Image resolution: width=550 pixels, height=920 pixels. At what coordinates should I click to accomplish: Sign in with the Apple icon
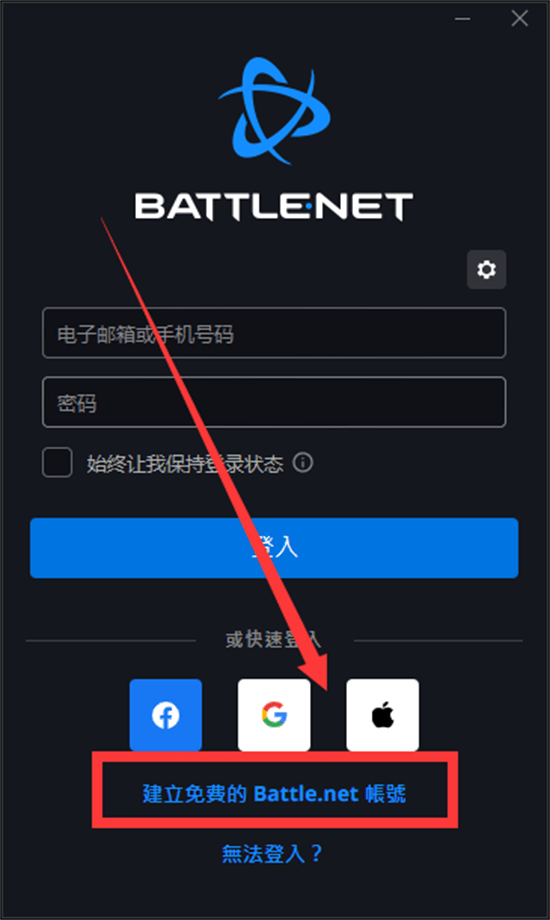(383, 715)
